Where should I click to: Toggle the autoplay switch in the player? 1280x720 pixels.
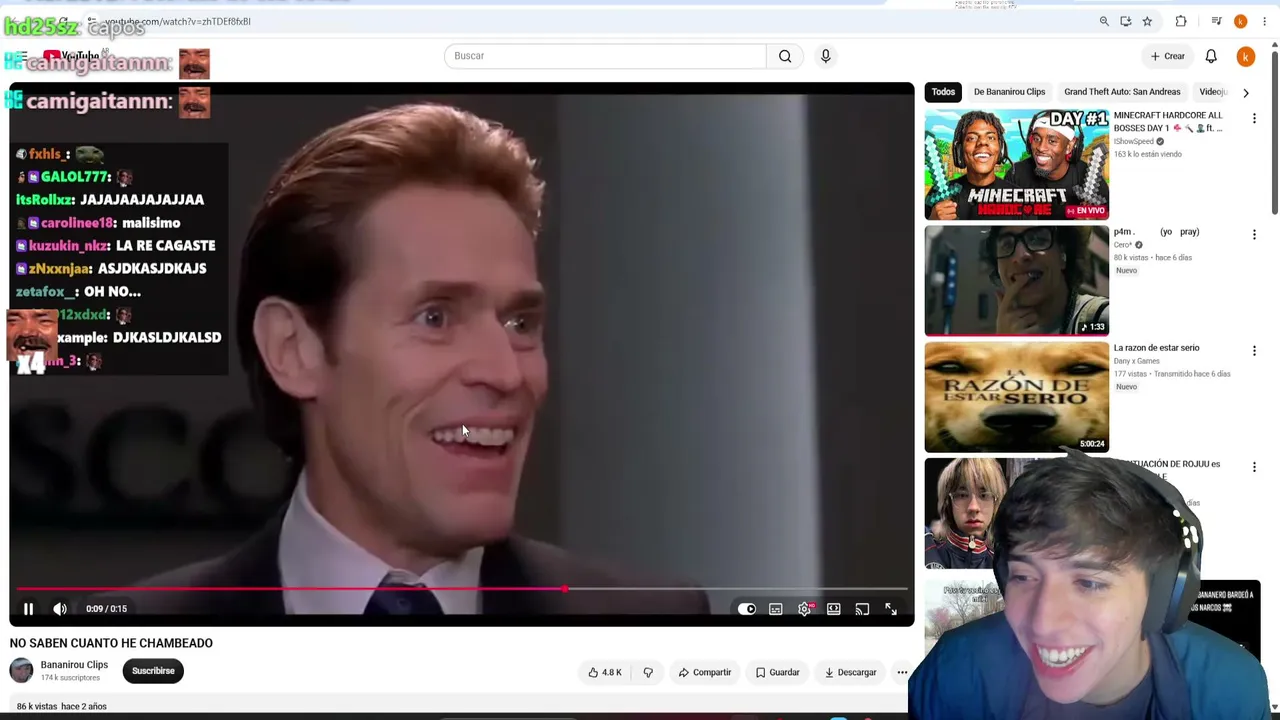[747, 609]
